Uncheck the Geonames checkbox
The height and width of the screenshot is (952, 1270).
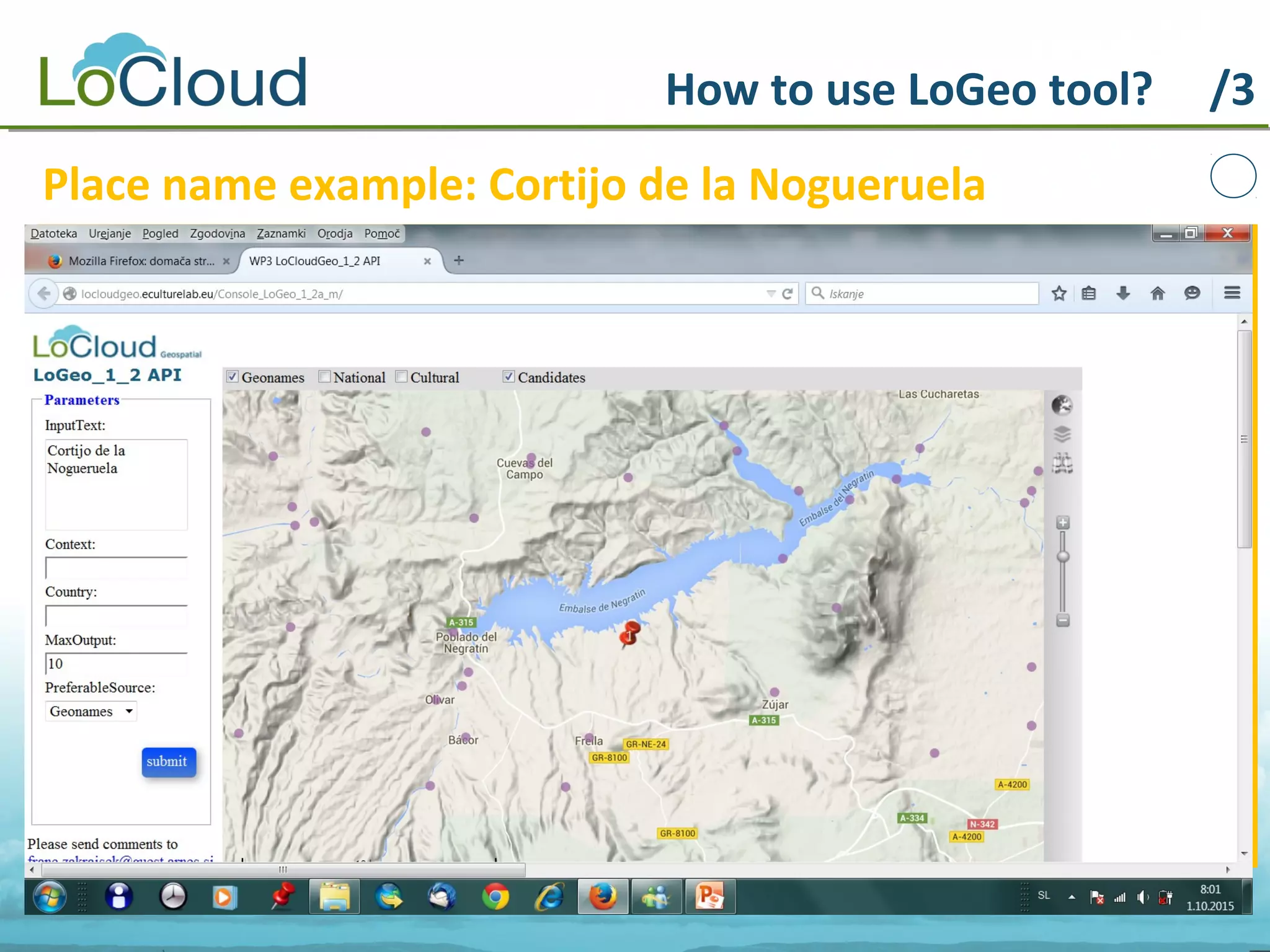click(233, 376)
